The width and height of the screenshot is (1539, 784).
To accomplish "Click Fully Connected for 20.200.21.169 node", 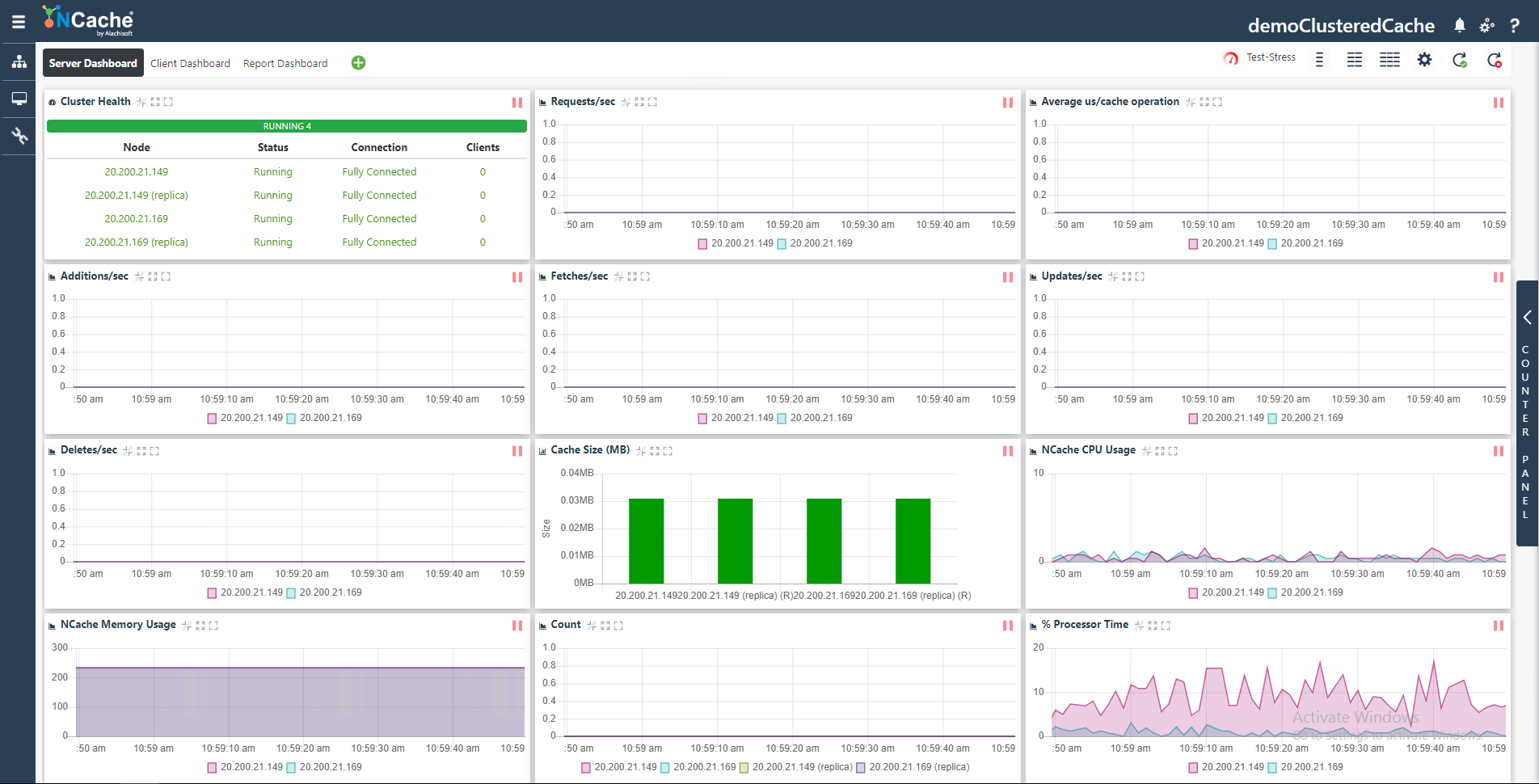I will [x=379, y=219].
